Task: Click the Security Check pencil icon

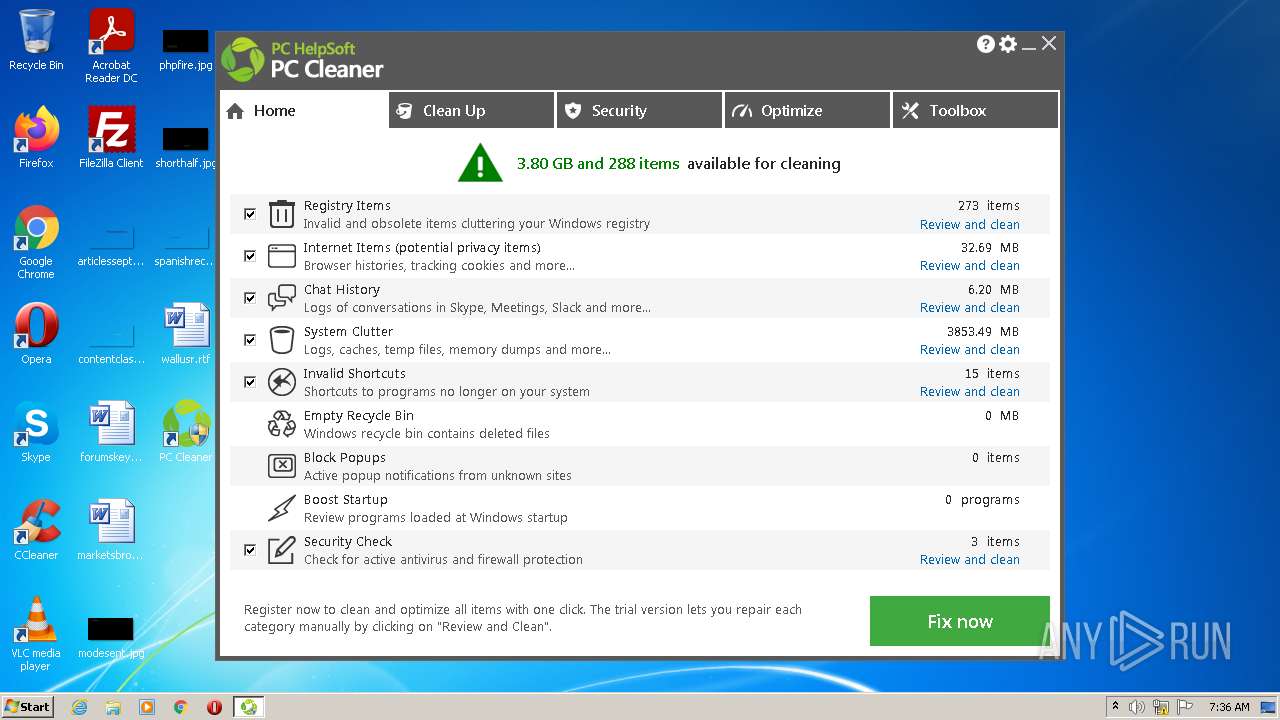Action: 282,550
